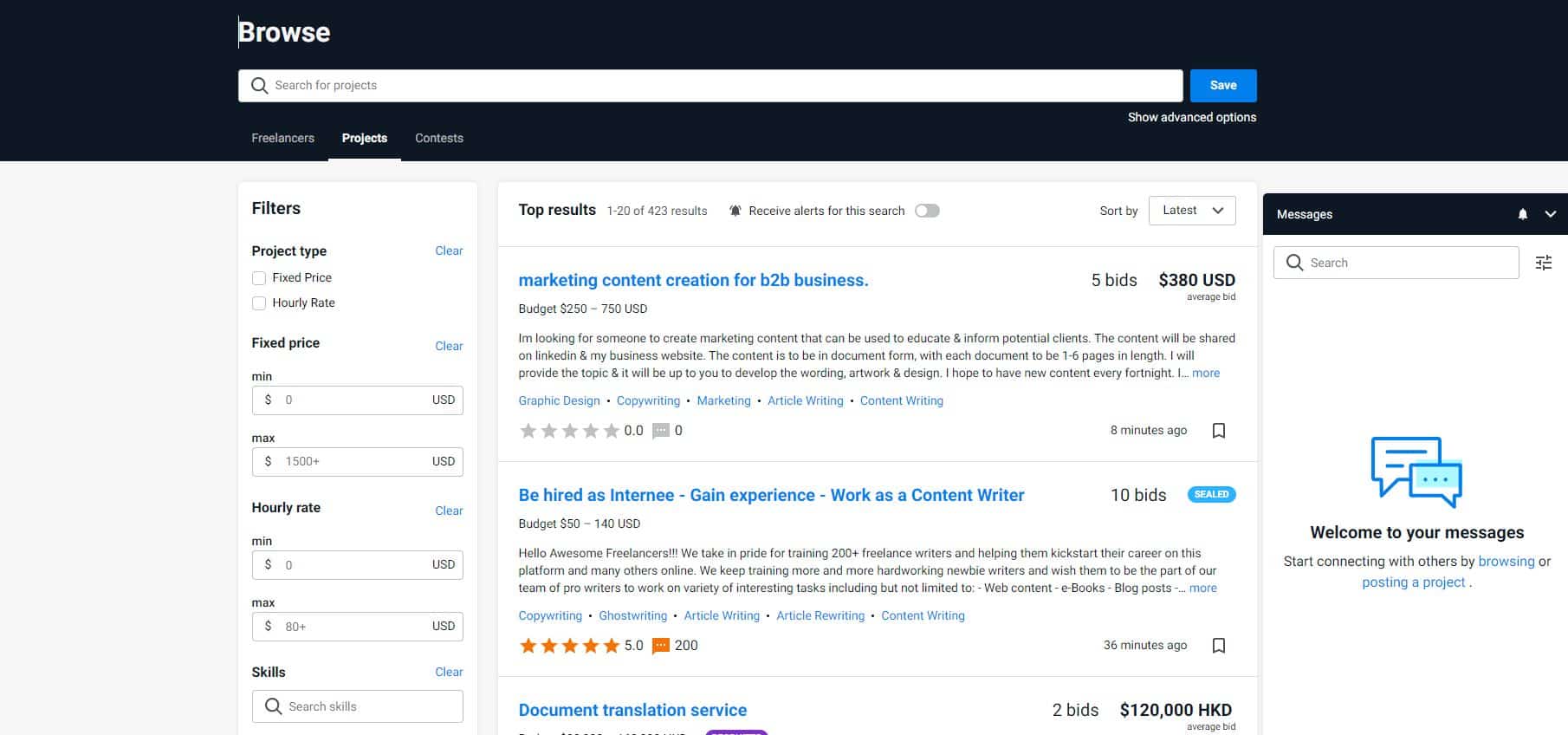Click the gray star rating showing 0.0
This screenshot has width=1568, height=735.
[x=569, y=431]
